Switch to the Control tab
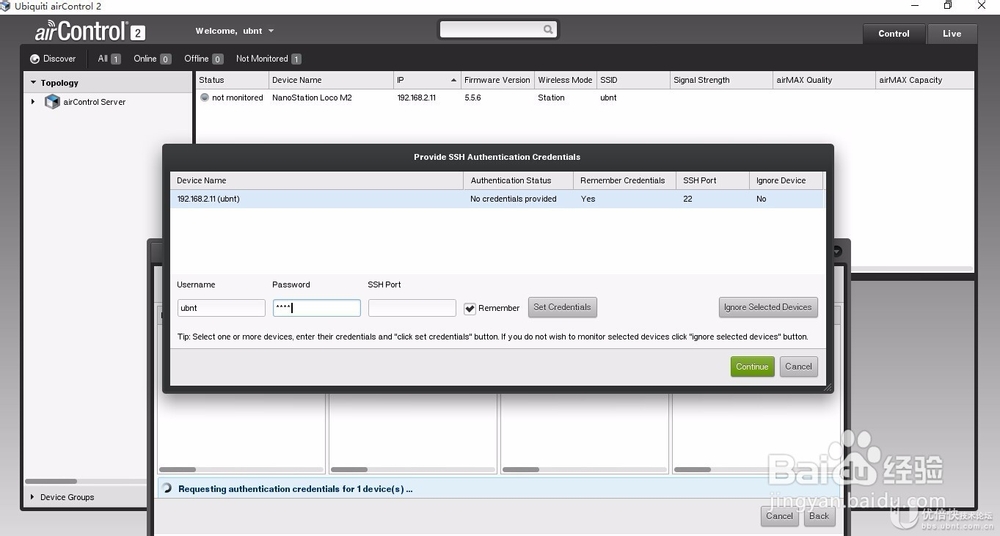 point(893,34)
